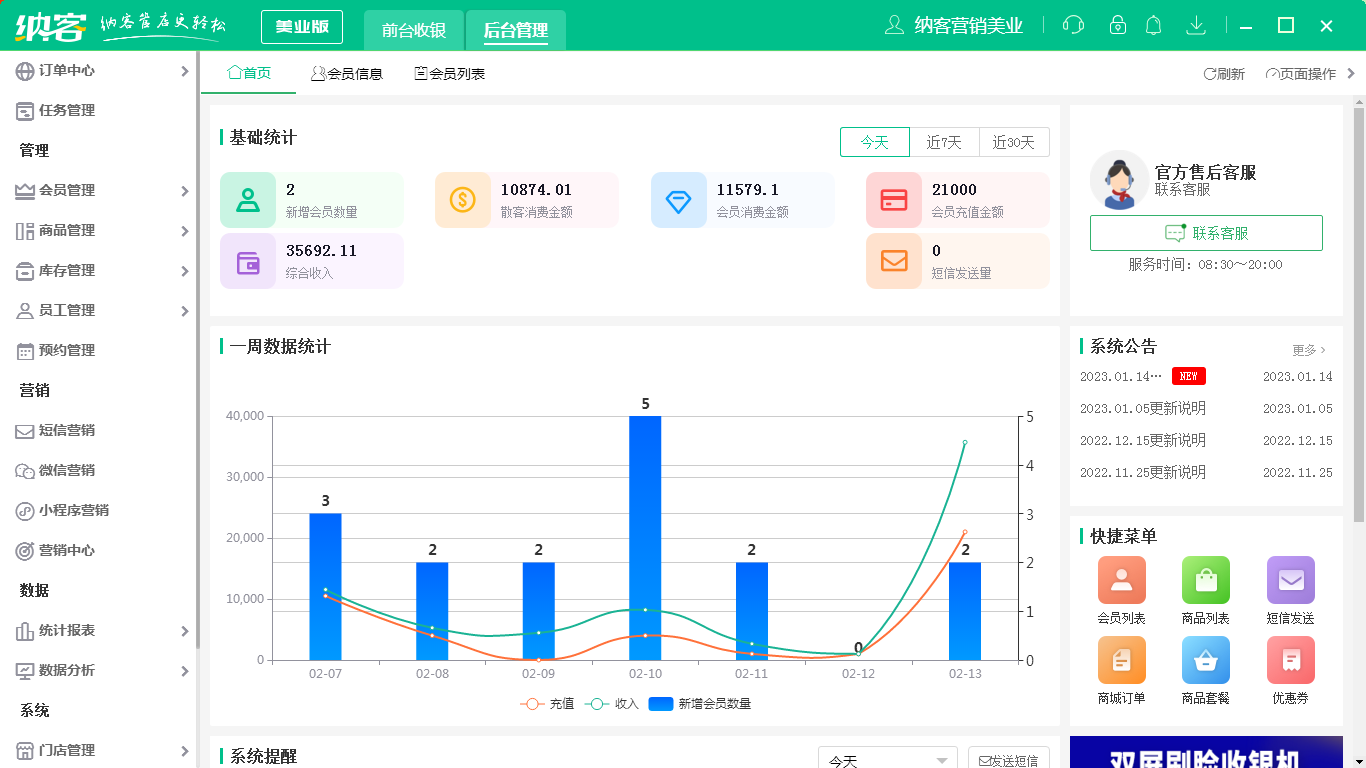Select the 会员列表 page tab

point(450,73)
